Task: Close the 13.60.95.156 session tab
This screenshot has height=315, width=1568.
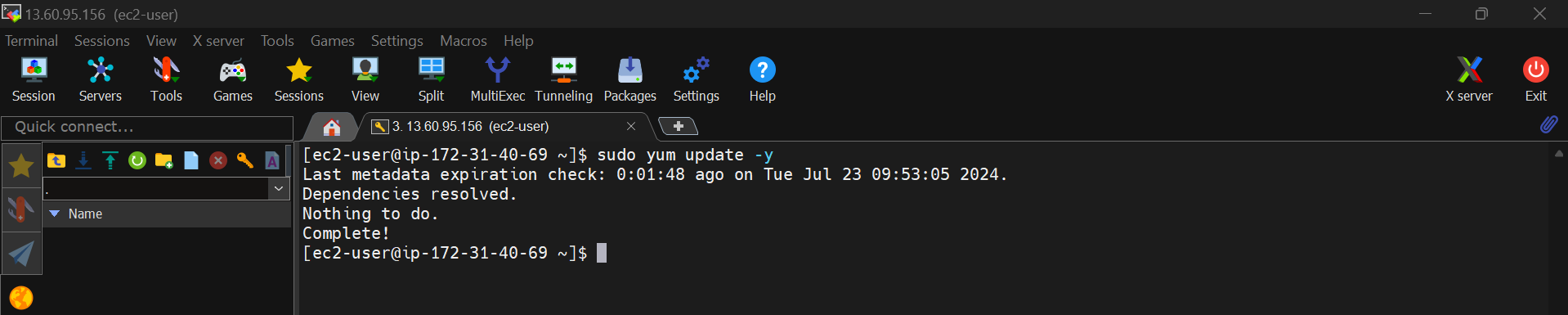Action: click(631, 126)
